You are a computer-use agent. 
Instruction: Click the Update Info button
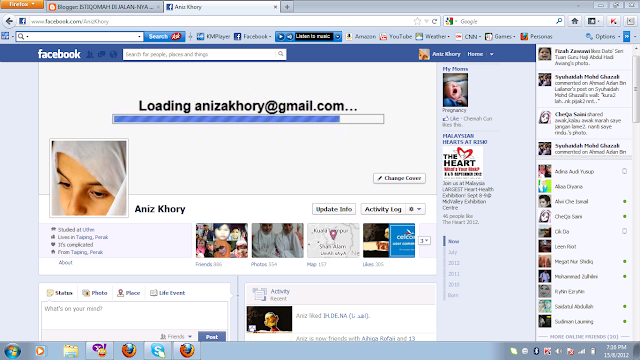334,209
